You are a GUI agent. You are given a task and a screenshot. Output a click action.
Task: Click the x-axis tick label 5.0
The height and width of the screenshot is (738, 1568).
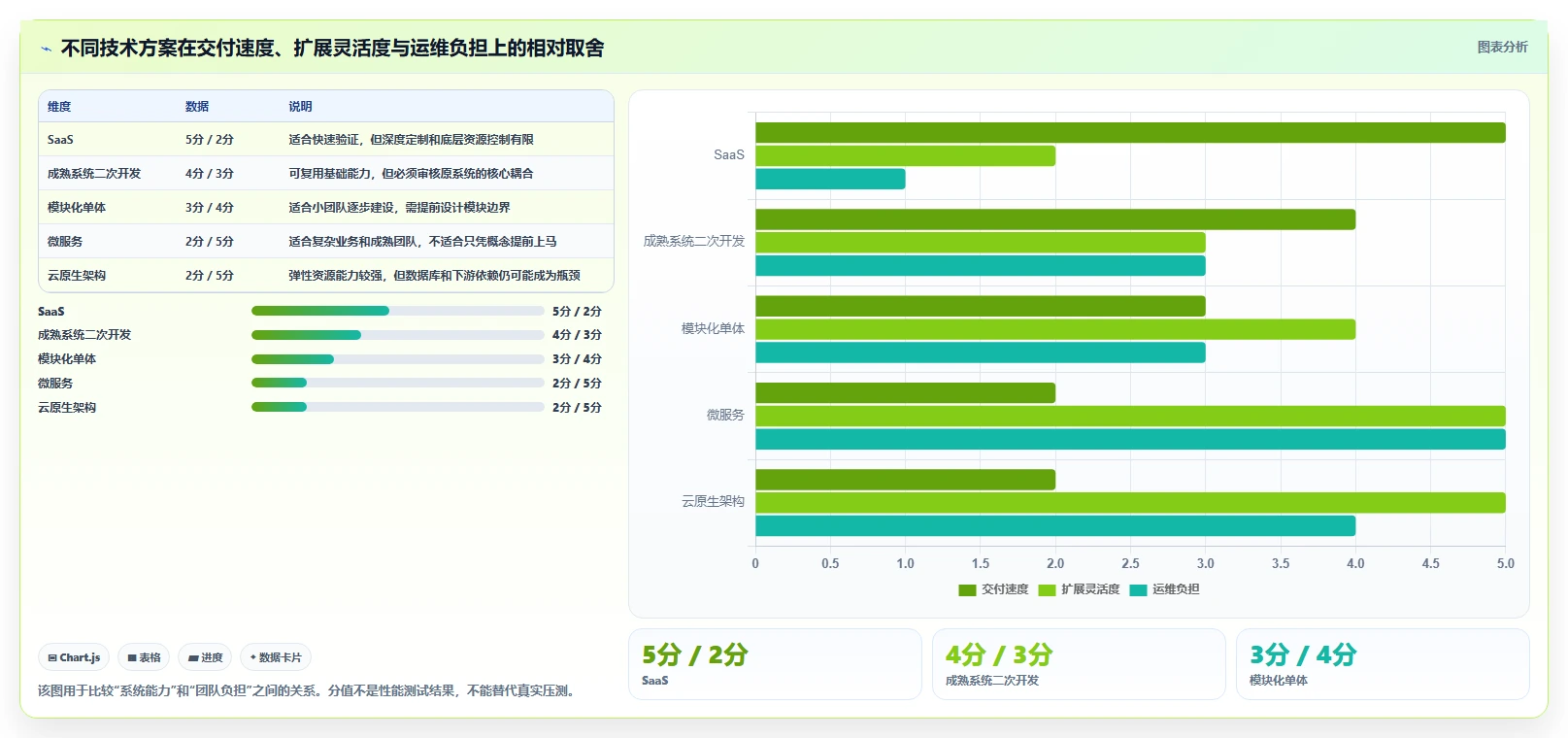(x=1505, y=564)
